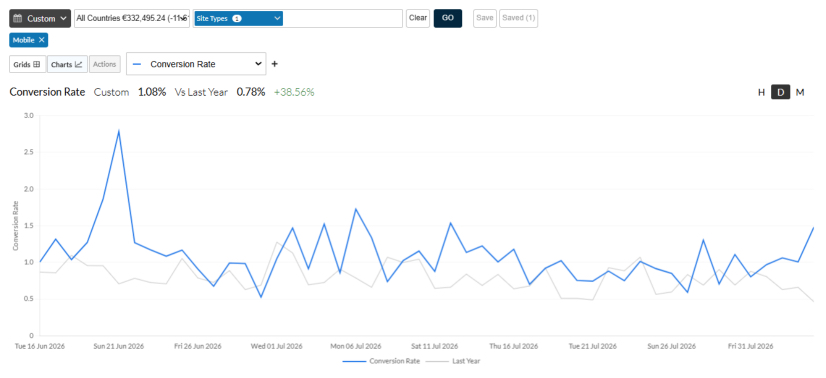Click the 'Thu 16 Jul 2026' axis label
Viewport: 826px width, 378px height.
point(514,346)
